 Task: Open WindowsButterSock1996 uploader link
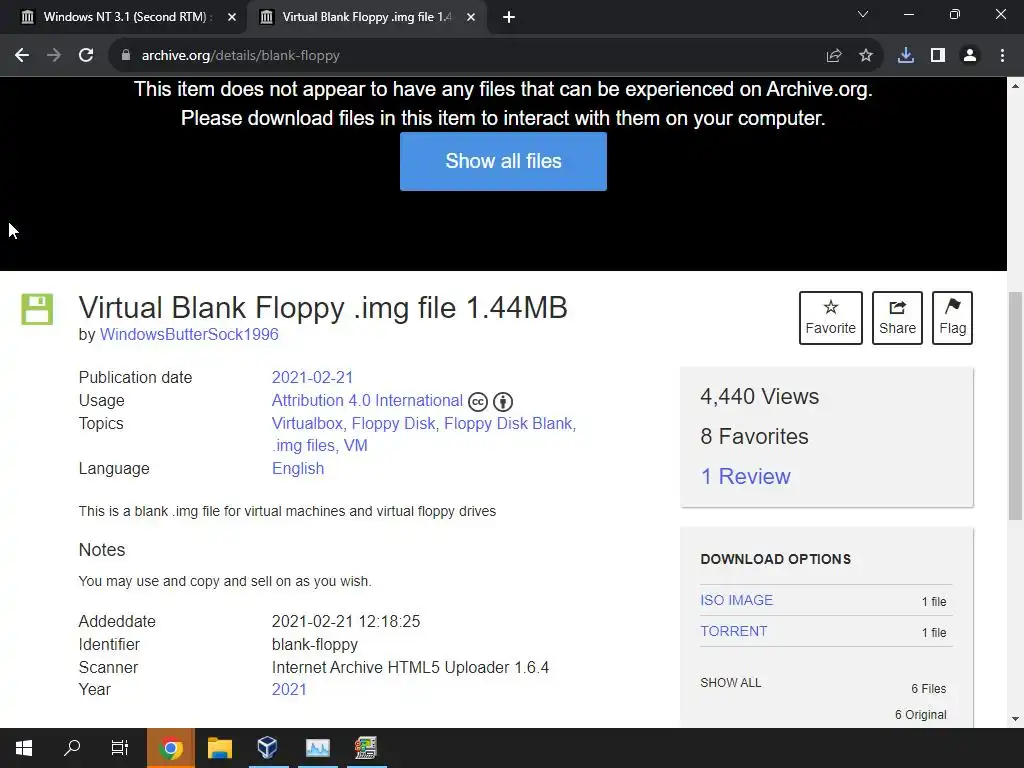point(189,334)
